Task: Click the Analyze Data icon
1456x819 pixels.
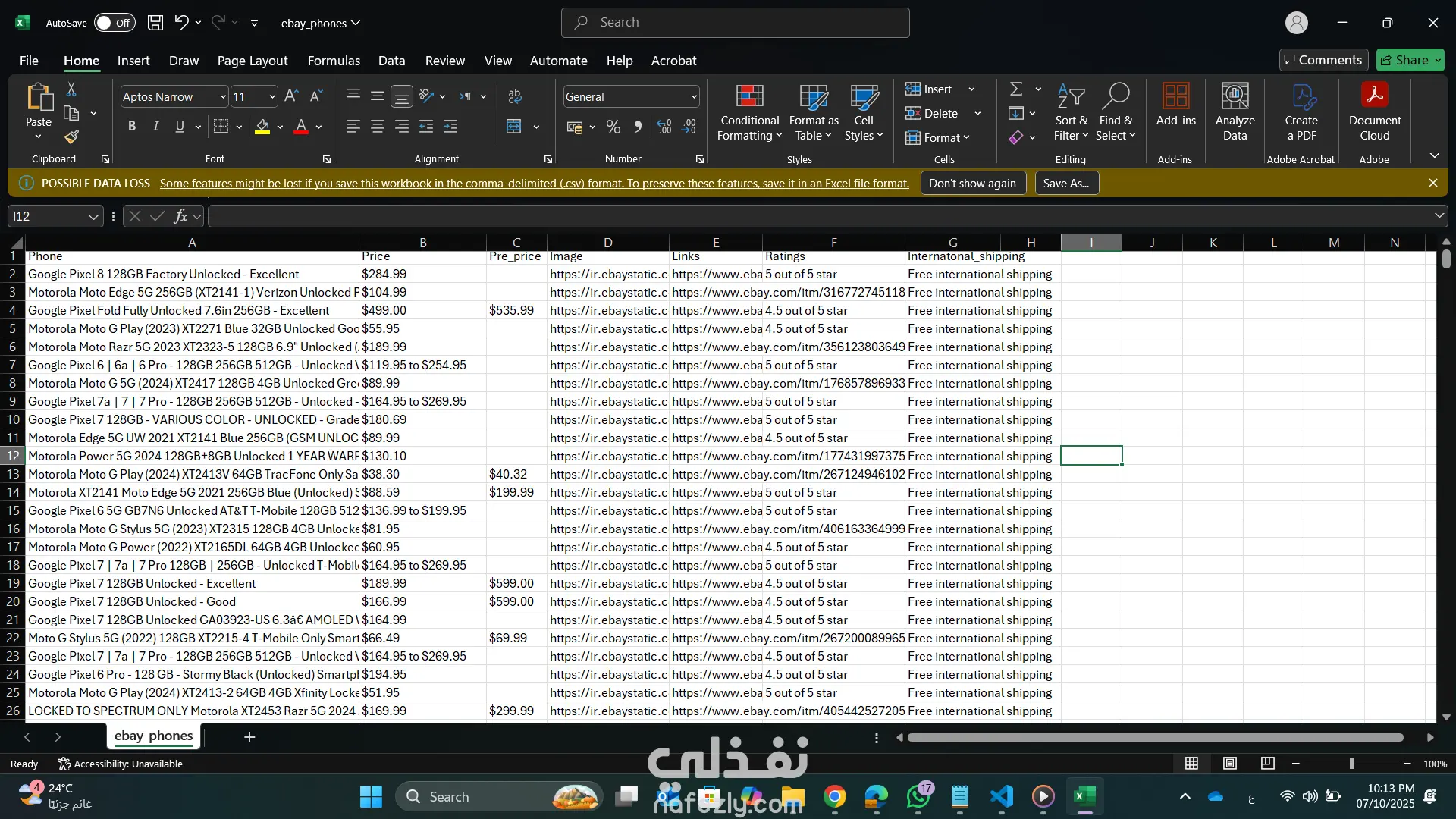Action: point(1235,114)
